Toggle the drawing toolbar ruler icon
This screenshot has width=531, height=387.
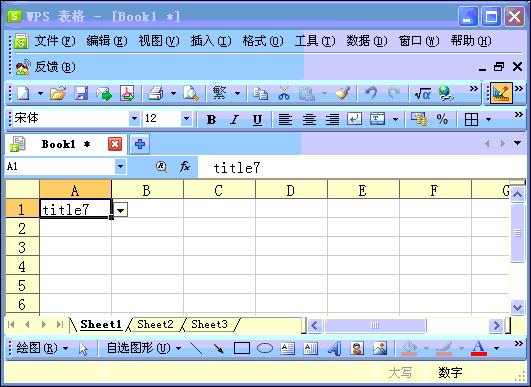point(500,93)
